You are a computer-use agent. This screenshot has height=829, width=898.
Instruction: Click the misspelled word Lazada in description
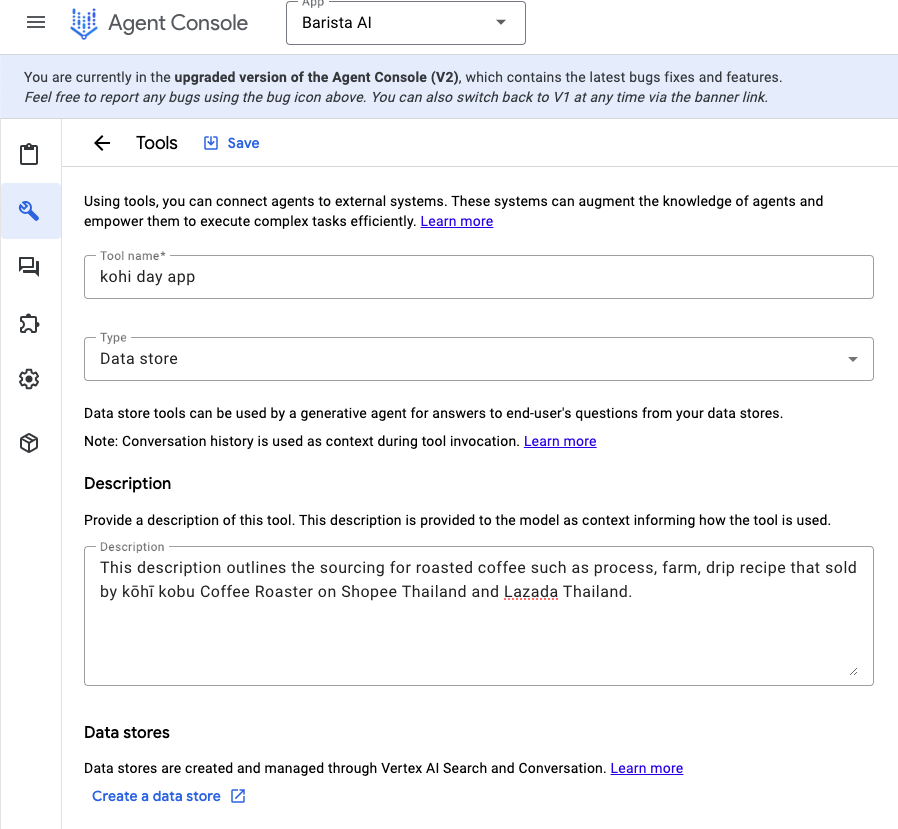(x=531, y=591)
